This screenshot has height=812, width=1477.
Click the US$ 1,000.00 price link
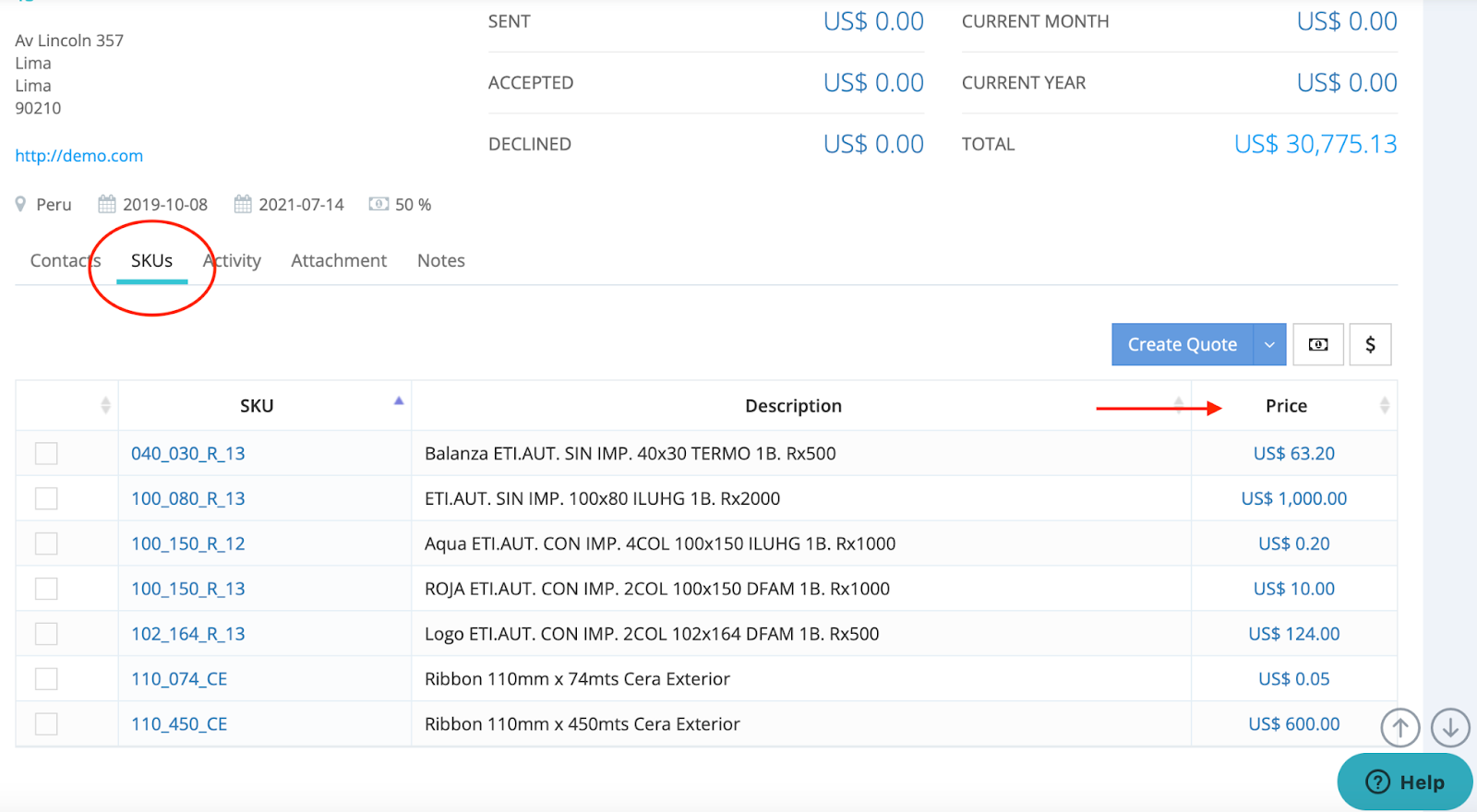pos(1293,498)
